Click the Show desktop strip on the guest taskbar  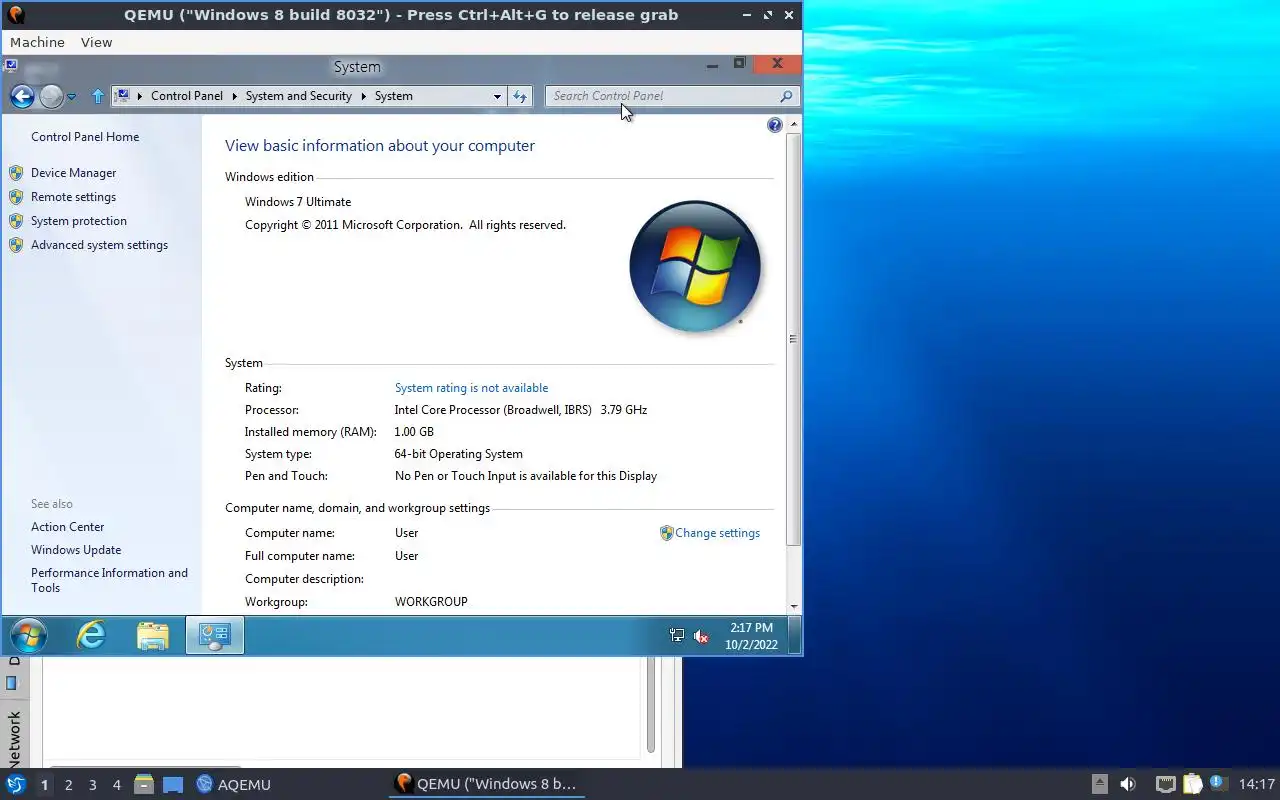795,635
